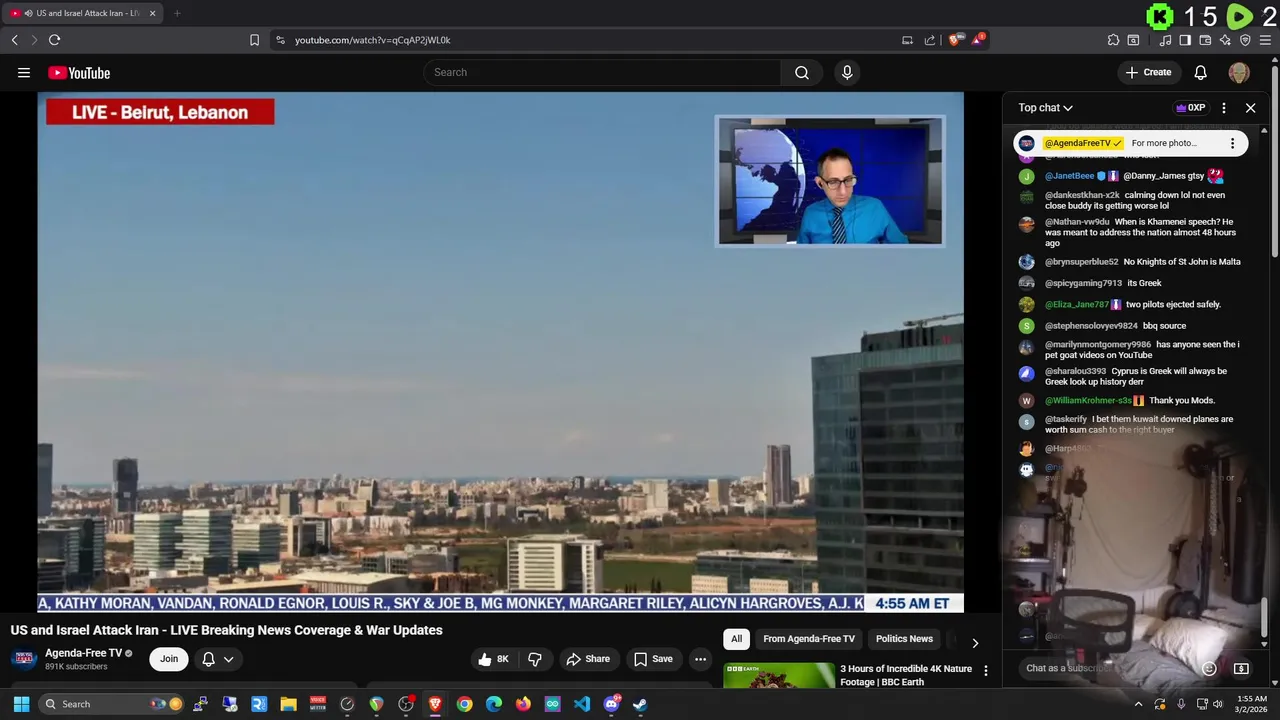Open 0XP points badge in chat
The height and width of the screenshot is (720, 1280).
pos(1191,108)
